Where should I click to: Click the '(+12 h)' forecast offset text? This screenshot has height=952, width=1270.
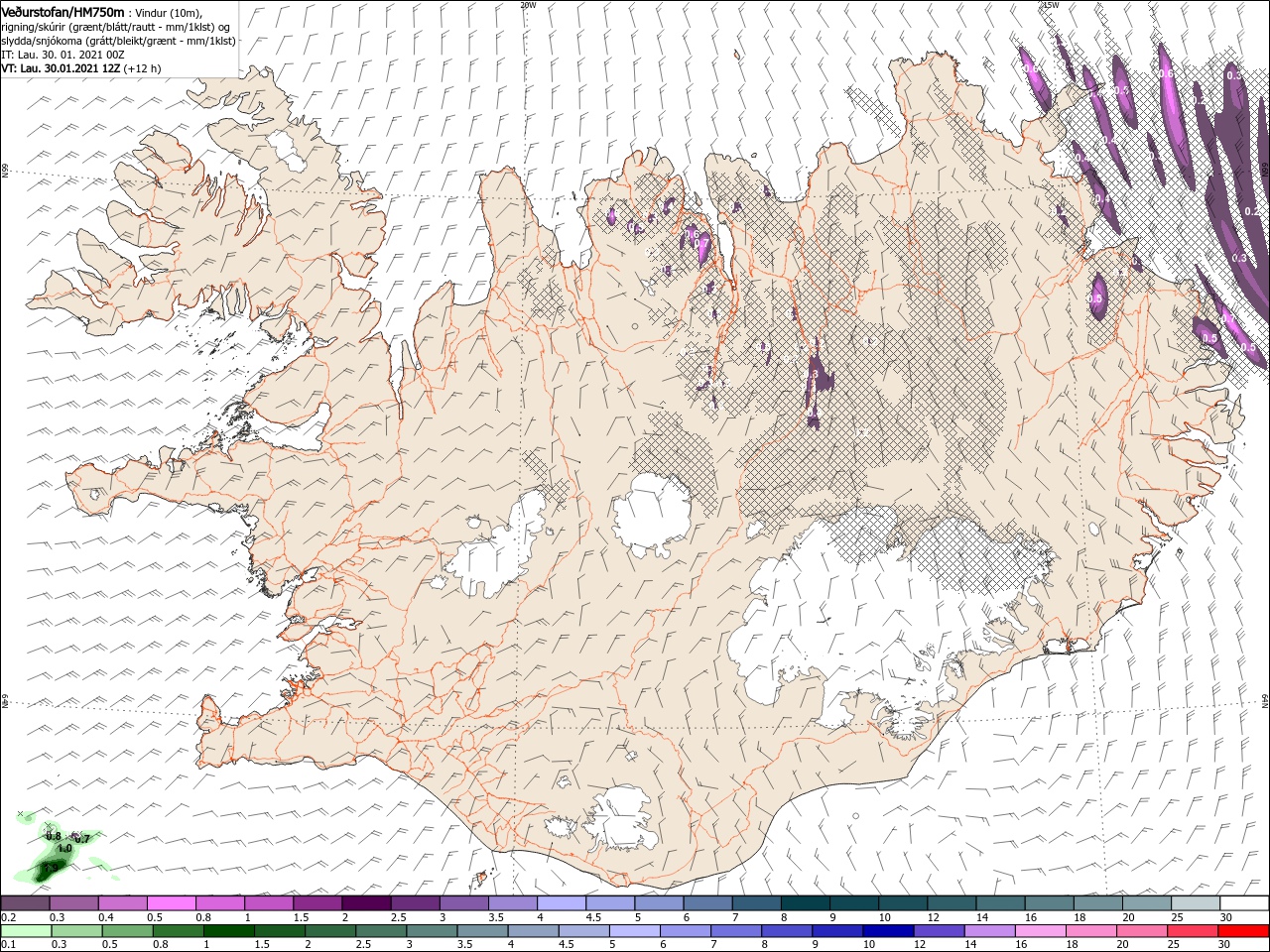[143, 68]
